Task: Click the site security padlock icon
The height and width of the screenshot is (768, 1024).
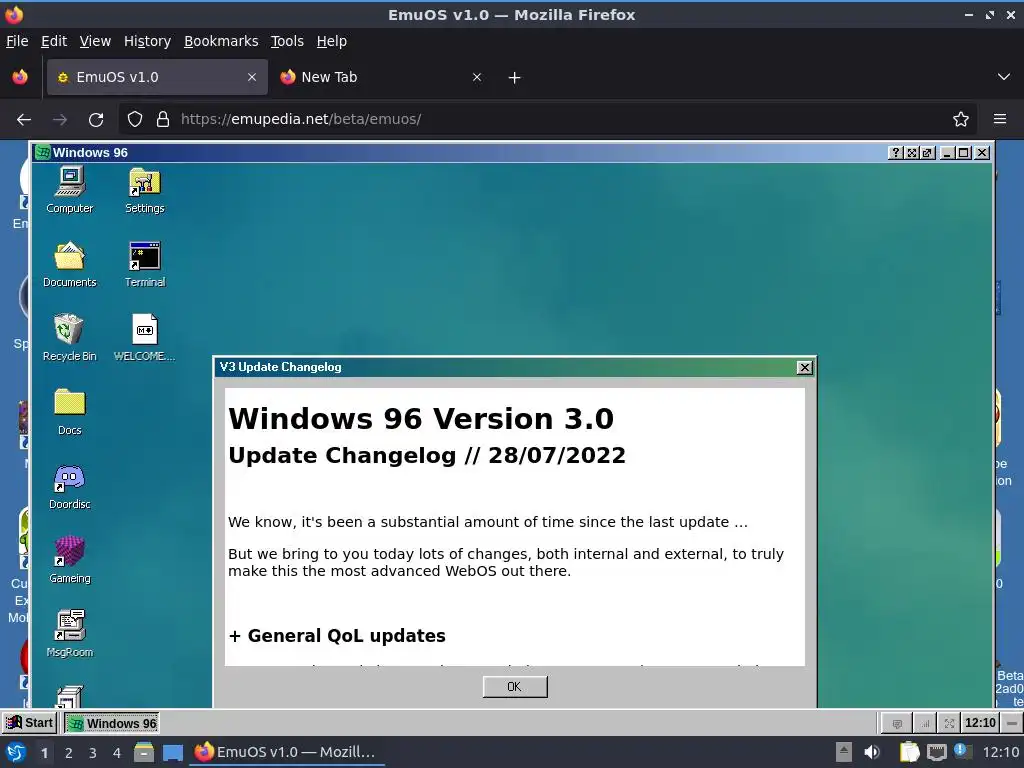Action: (x=163, y=120)
